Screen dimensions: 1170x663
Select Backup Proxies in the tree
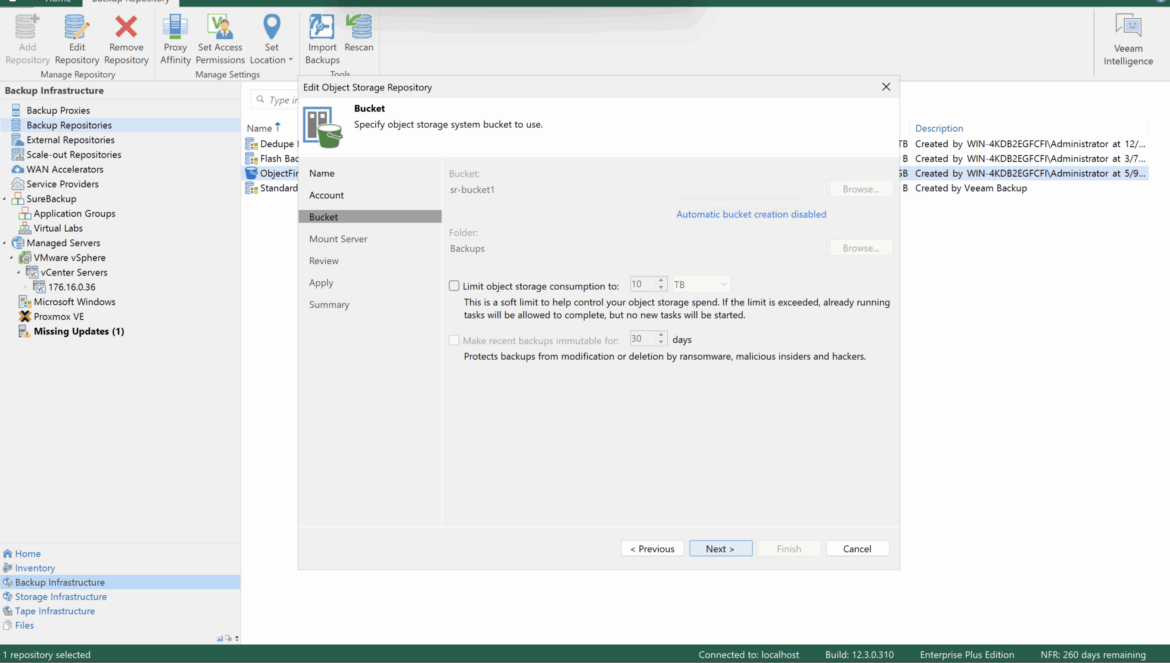57,110
